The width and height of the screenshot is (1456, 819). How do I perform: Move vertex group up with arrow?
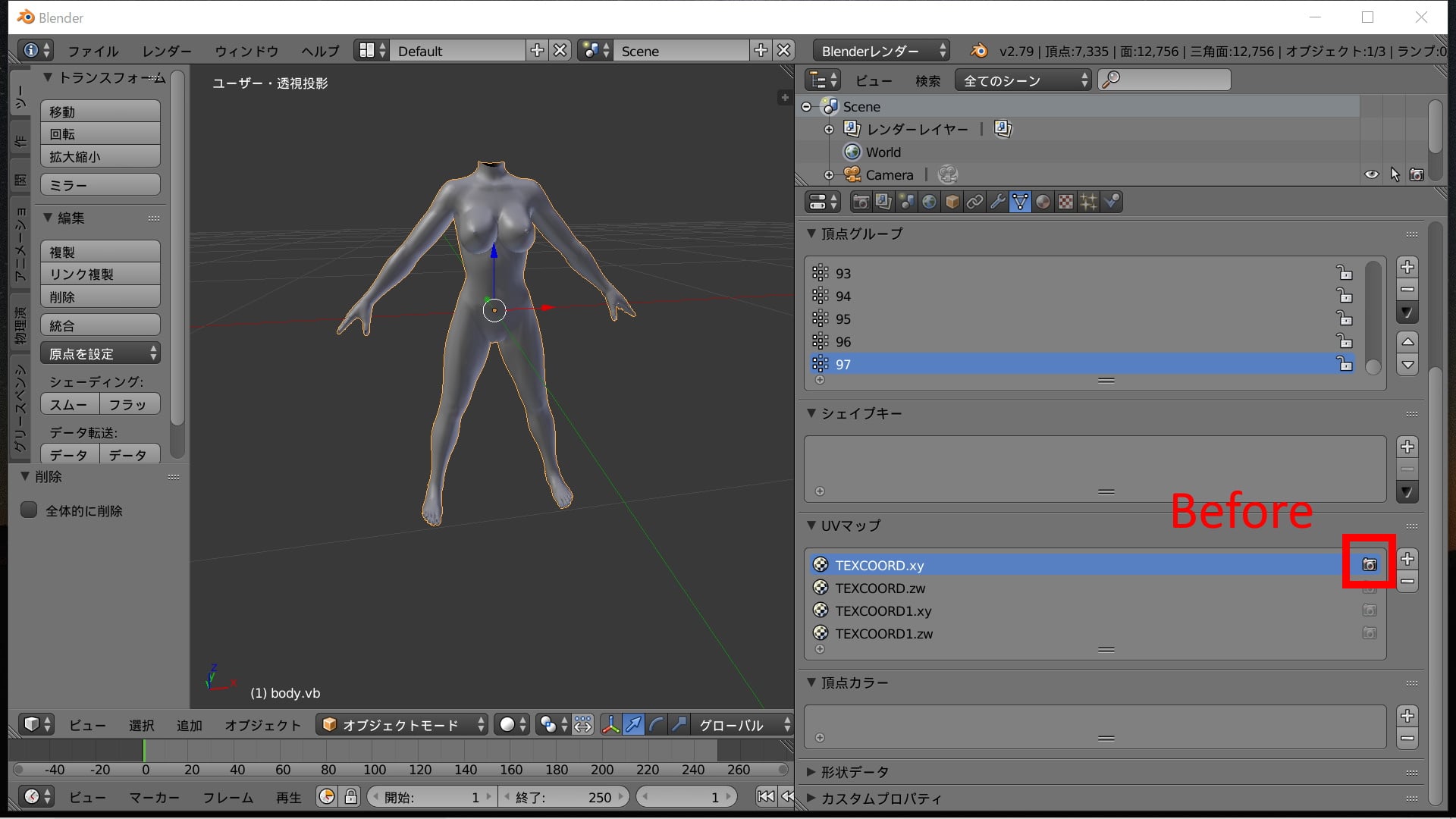pos(1407,341)
